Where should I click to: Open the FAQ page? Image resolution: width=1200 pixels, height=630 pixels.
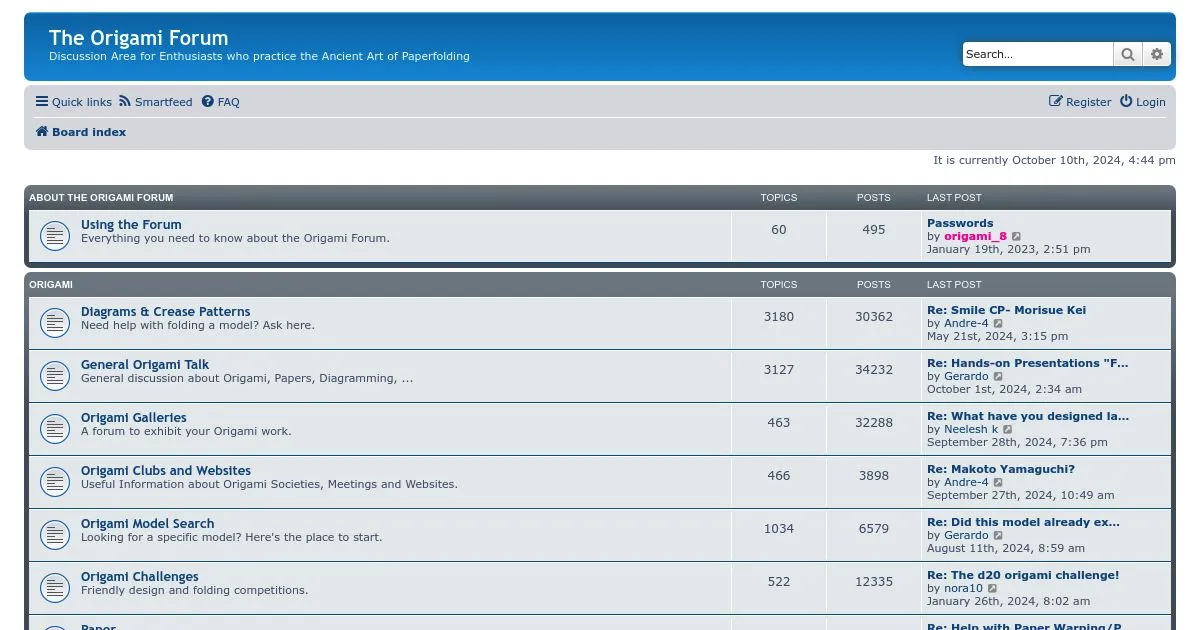[221, 102]
